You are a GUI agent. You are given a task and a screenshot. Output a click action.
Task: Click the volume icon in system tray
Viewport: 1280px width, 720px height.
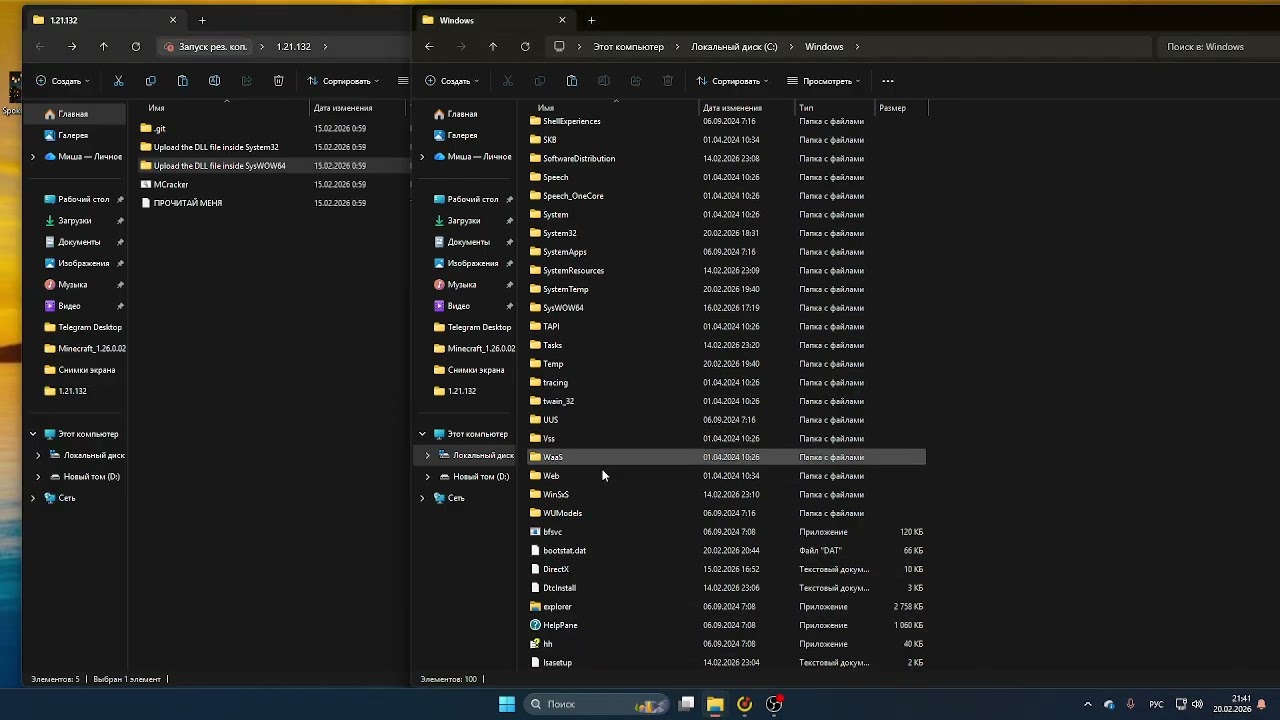(1197, 704)
